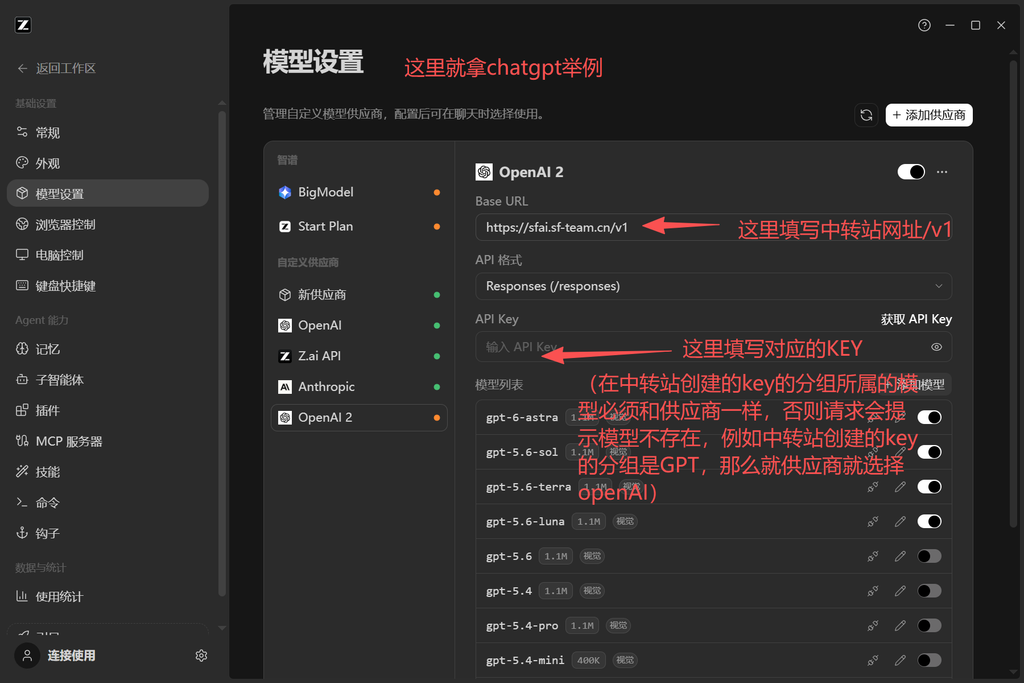Click the test connection icon for gpt-5.6

(872, 556)
